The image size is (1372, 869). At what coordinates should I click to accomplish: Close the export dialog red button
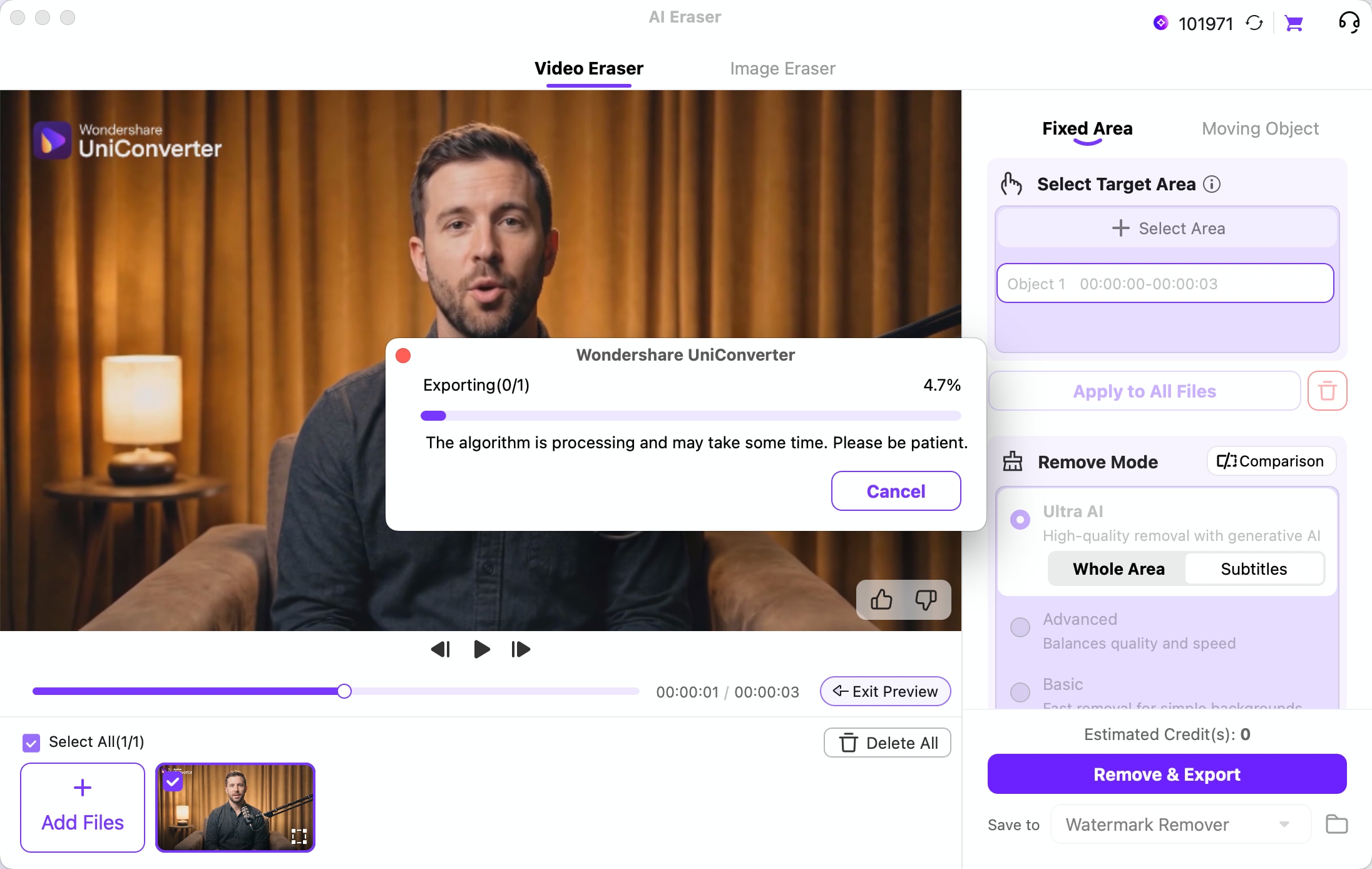coord(403,356)
